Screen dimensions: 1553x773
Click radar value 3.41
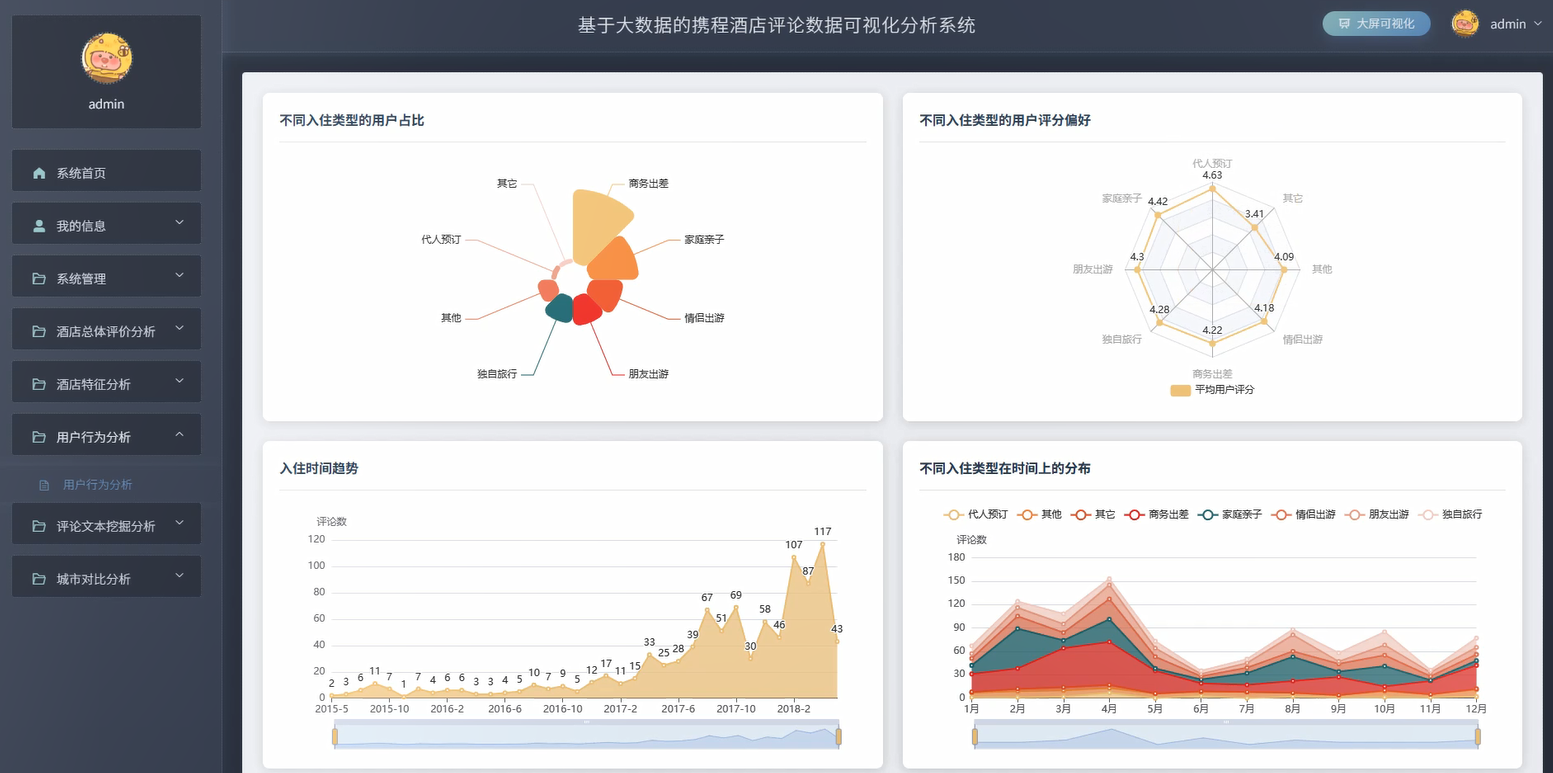[x=1254, y=213]
